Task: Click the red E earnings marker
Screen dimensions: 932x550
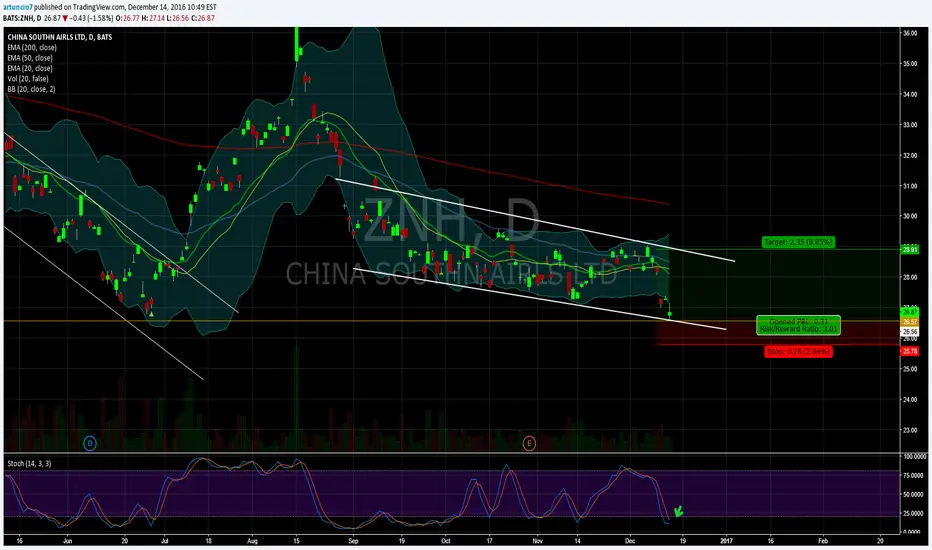Action: tap(529, 443)
